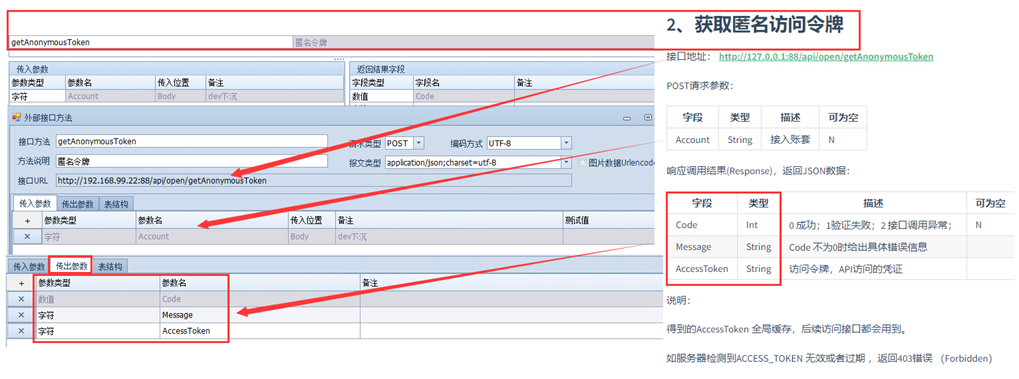Select the getAnonymousToken row in the top list
The image size is (1019, 379).
coord(331,42)
